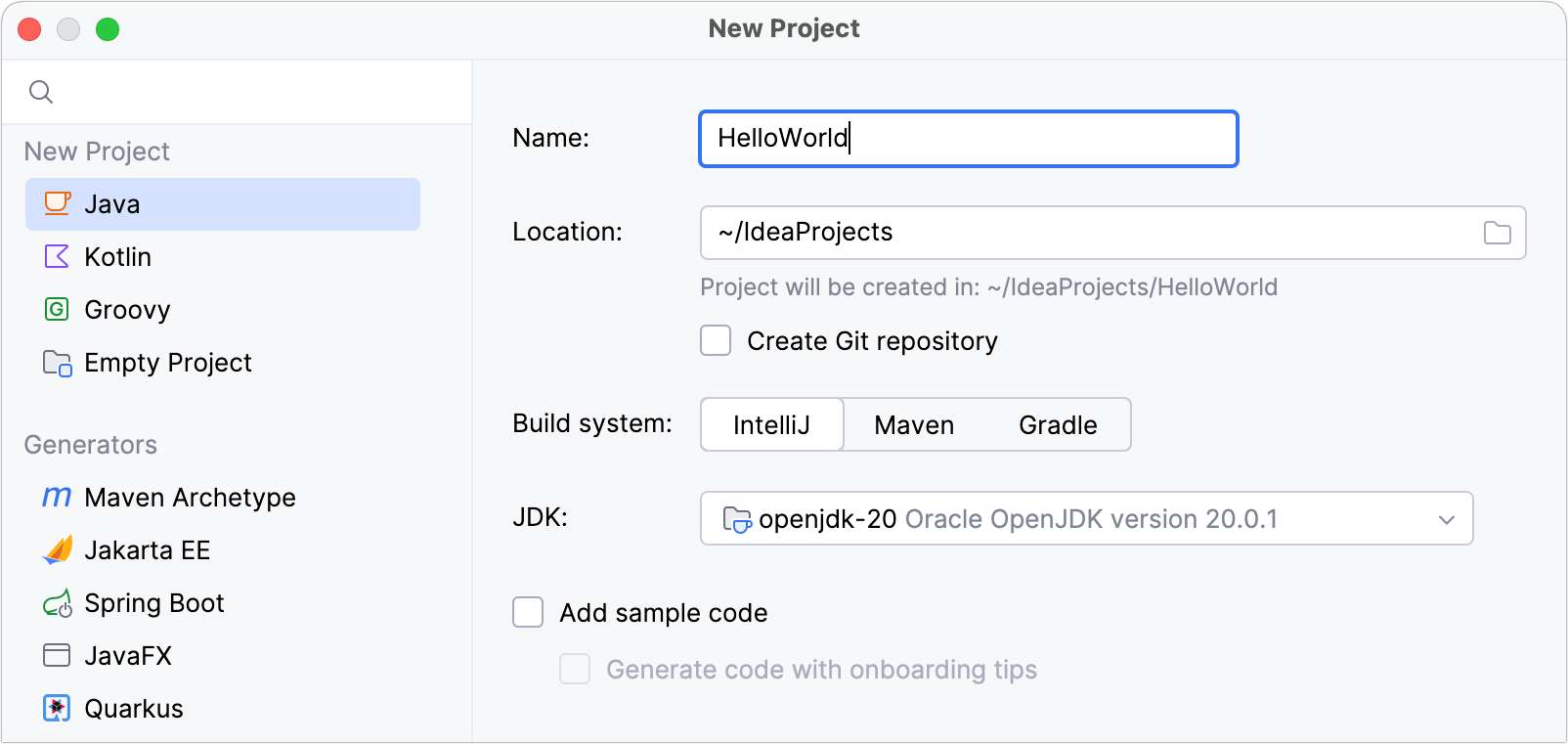Click the JavaFX window icon
This screenshot has width=1568, height=744.
(57, 655)
